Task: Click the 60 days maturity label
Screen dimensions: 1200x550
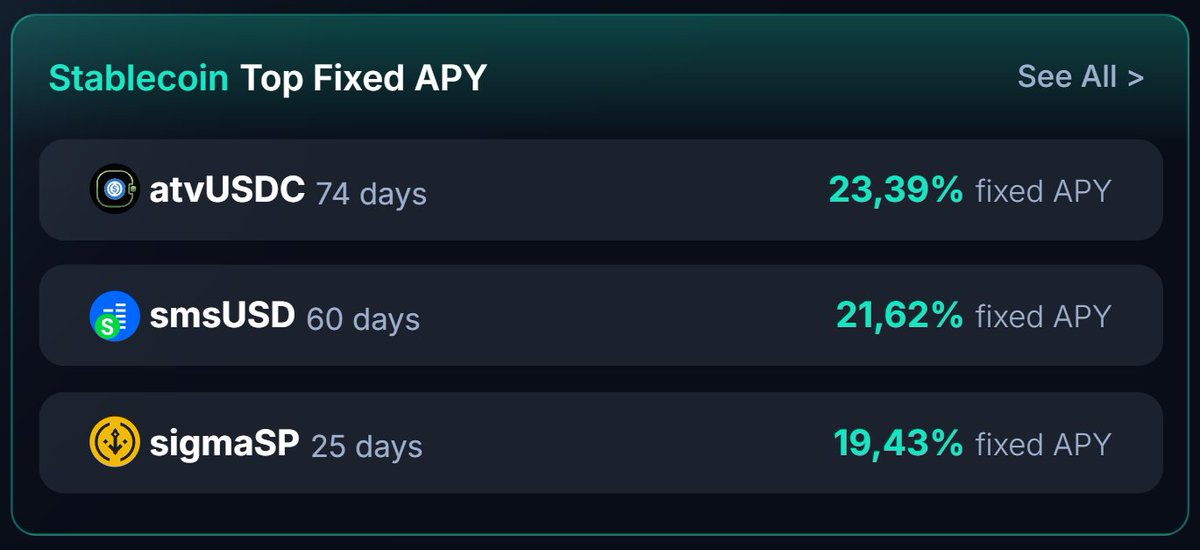Action: pyautogui.click(x=363, y=319)
